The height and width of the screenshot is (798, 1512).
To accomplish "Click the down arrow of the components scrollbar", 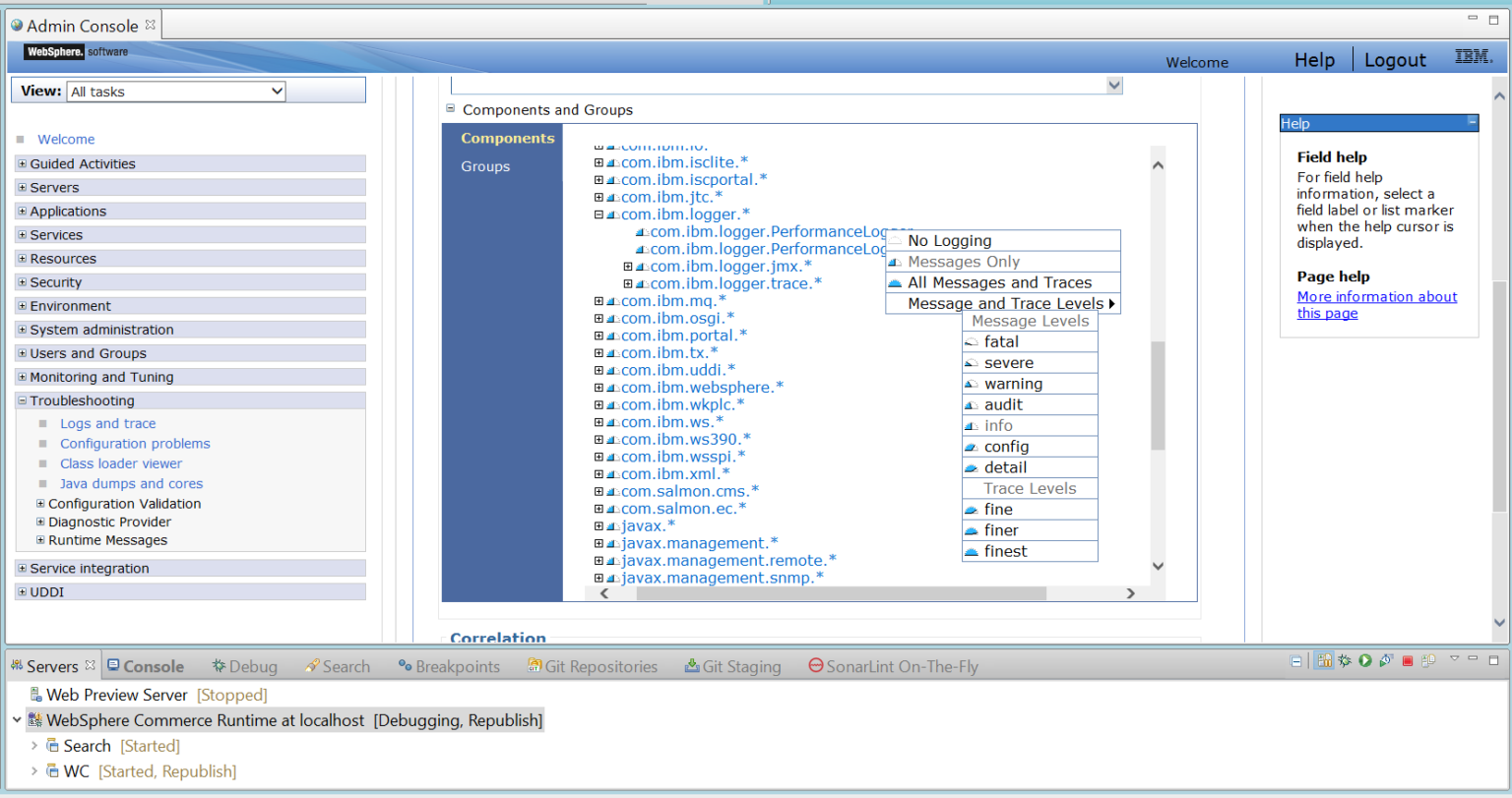I will point(1158,566).
